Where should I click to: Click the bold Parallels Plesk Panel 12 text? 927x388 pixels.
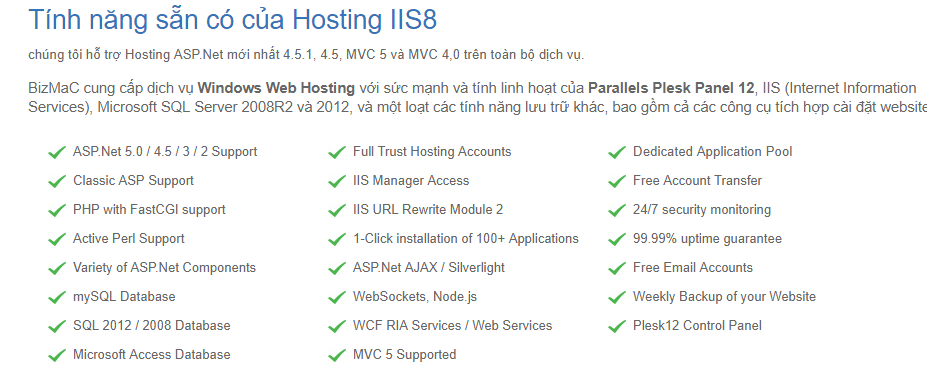672,89
